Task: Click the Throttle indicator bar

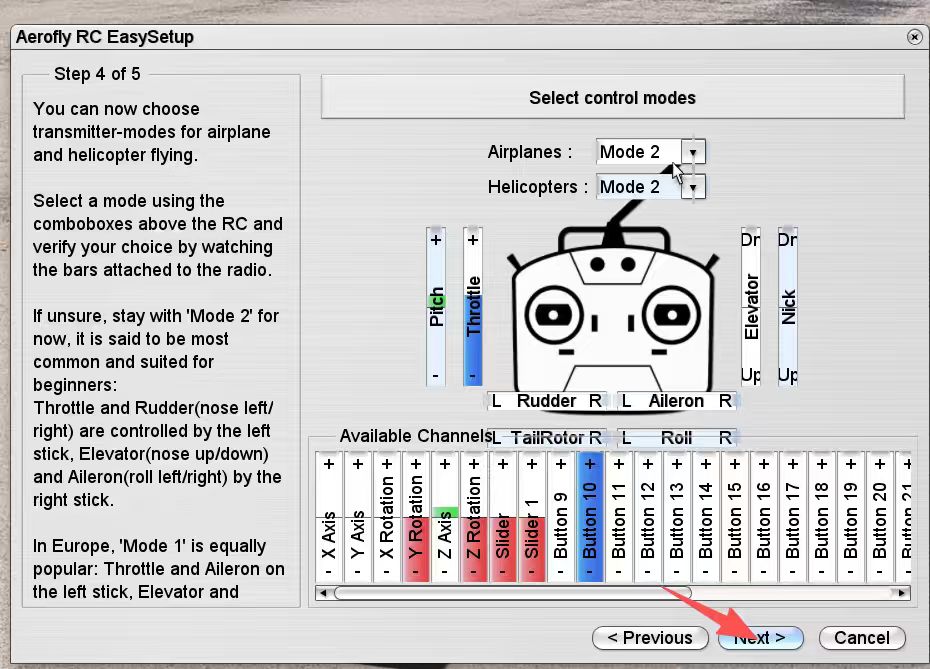Action: point(473,306)
